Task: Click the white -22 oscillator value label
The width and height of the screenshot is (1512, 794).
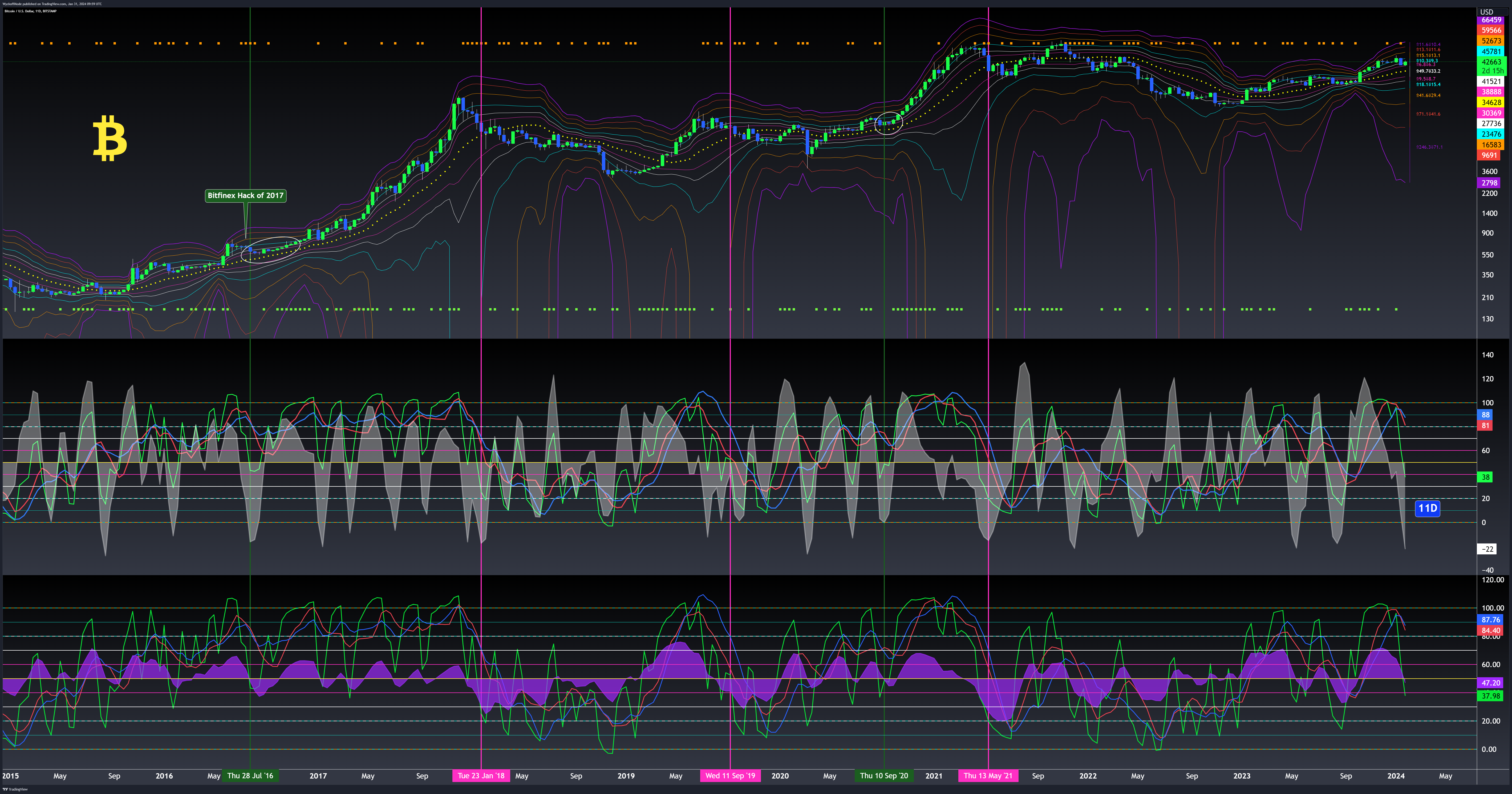Action: (1487, 549)
